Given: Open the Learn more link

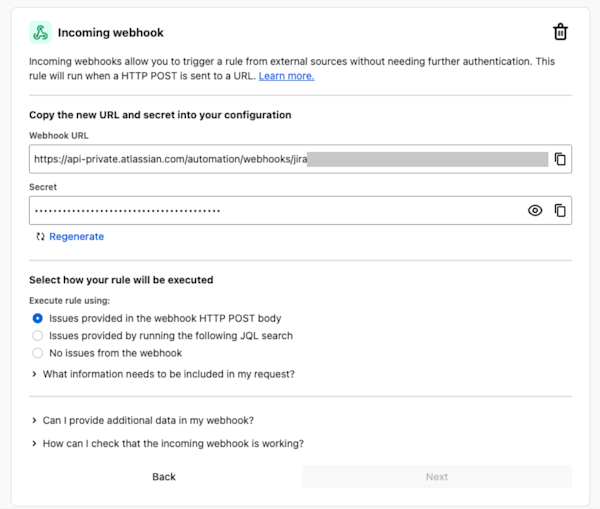Looking at the screenshot, I should (286, 76).
